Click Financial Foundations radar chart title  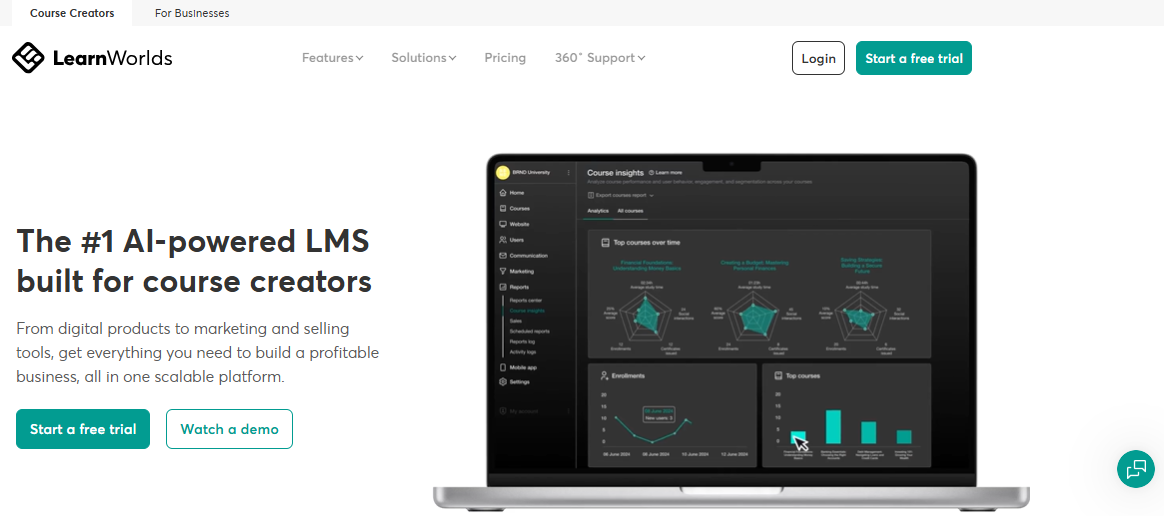pyautogui.click(x=645, y=265)
